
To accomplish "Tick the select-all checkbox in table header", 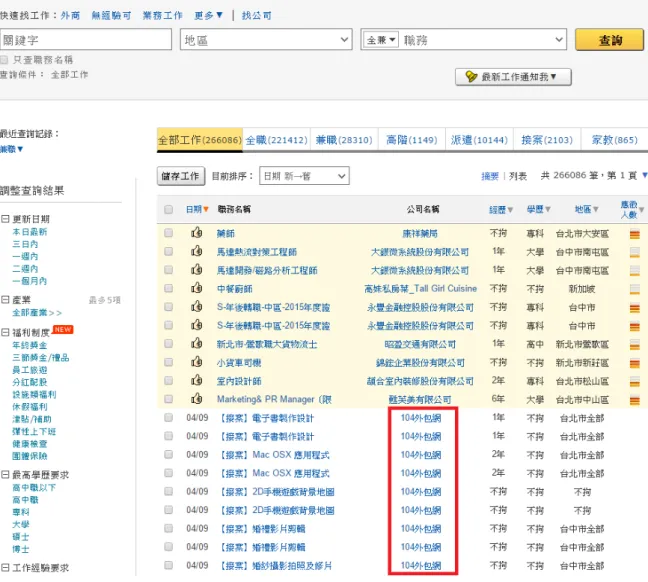I will (169, 210).
